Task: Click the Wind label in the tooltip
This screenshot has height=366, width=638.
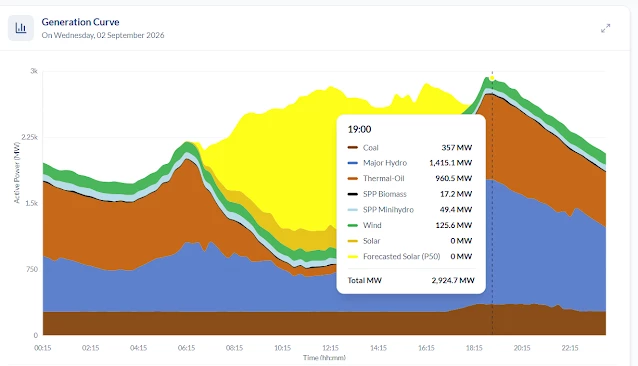Action: coord(372,225)
